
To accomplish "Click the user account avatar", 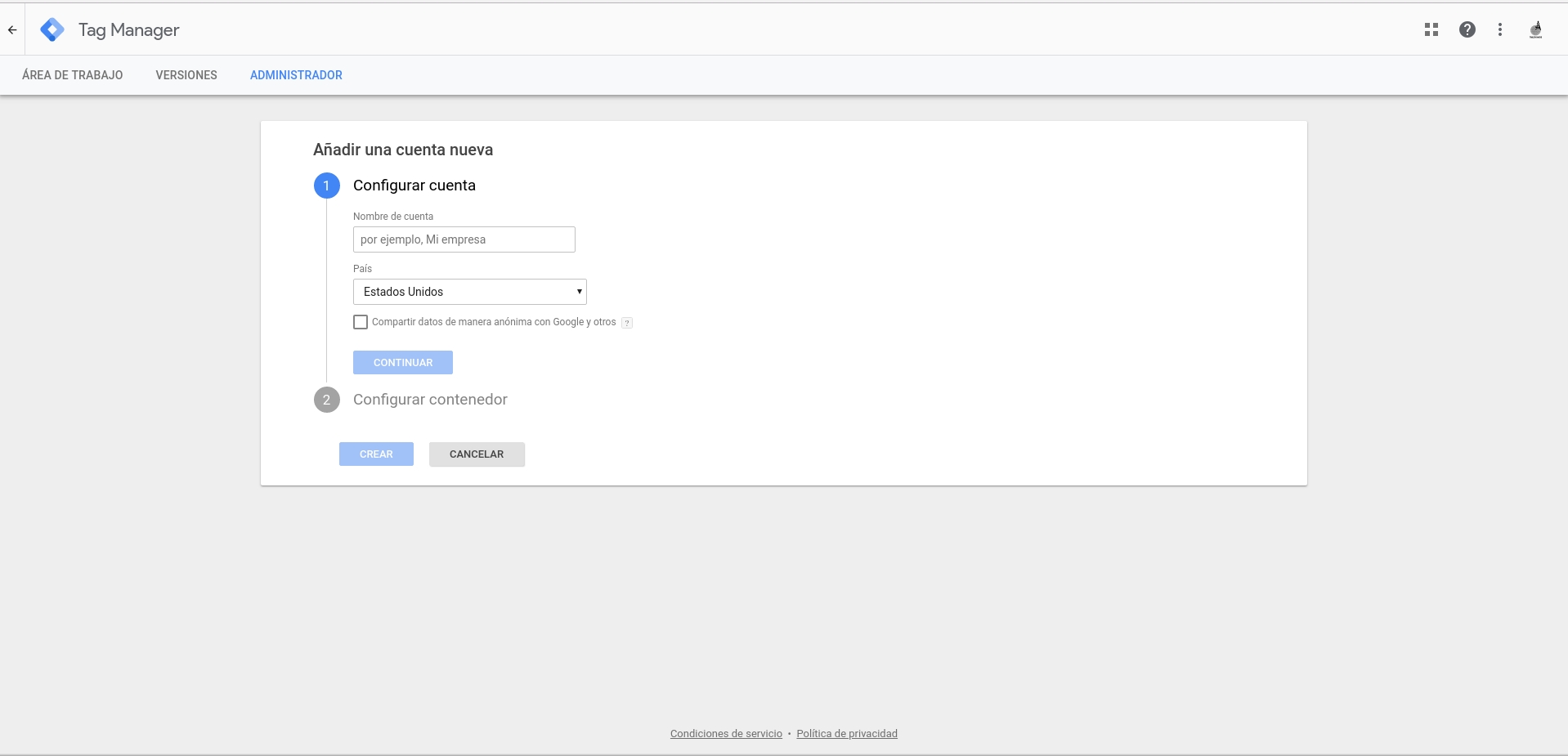I will click(x=1535, y=30).
